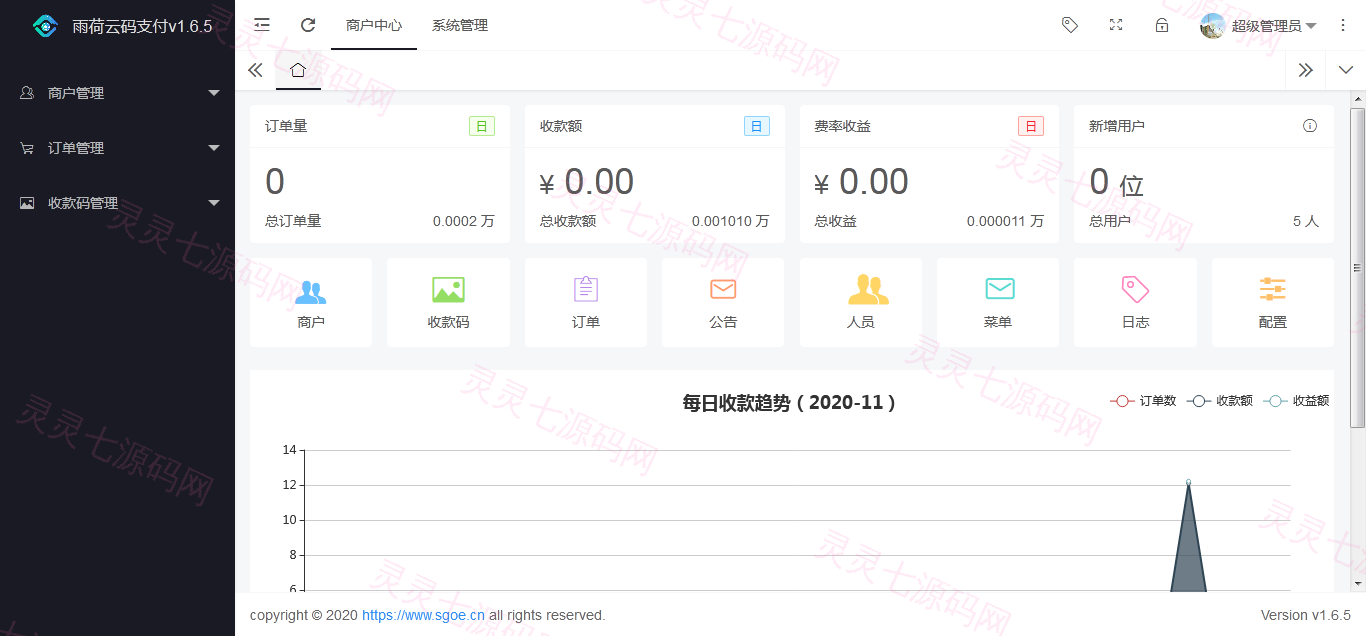Open the tab options down-chevron dropdown
Screen dimensions: 1366x636
coord(1346,70)
